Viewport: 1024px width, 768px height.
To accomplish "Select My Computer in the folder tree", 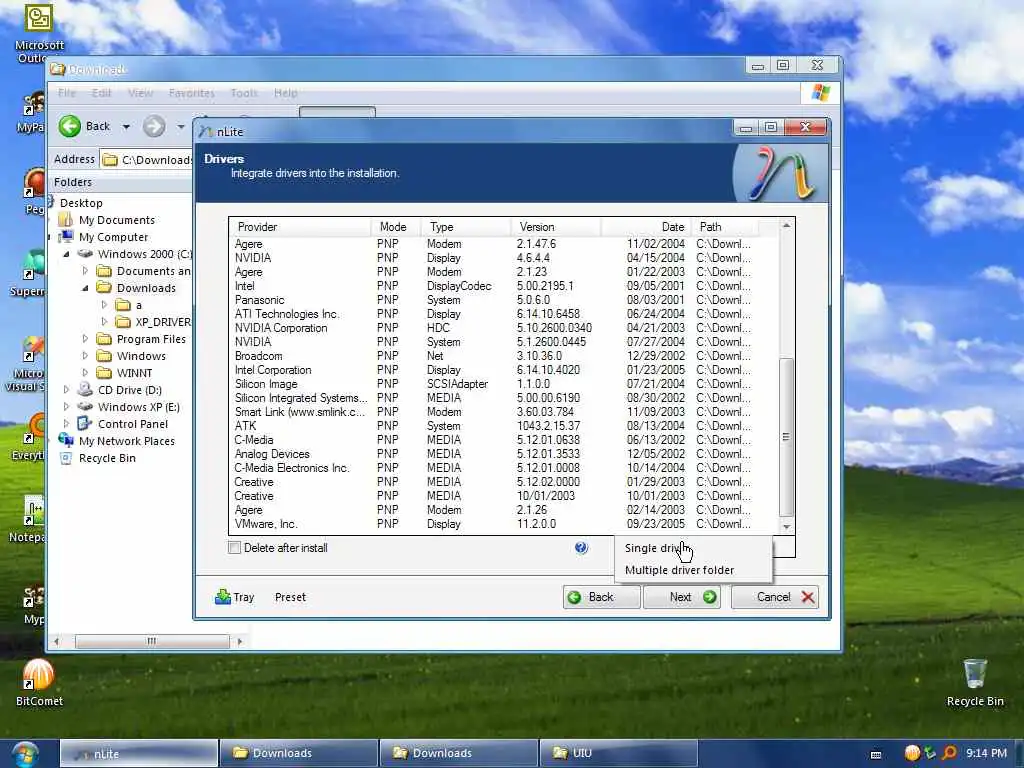I will 114,237.
